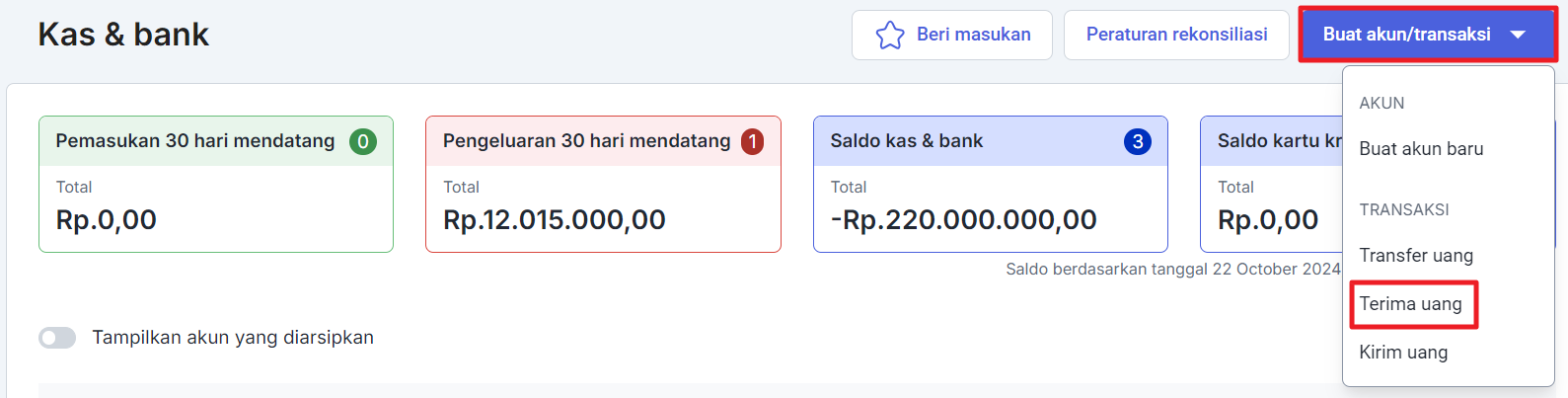Click the star icon beside Beri masukan

[x=890, y=35]
